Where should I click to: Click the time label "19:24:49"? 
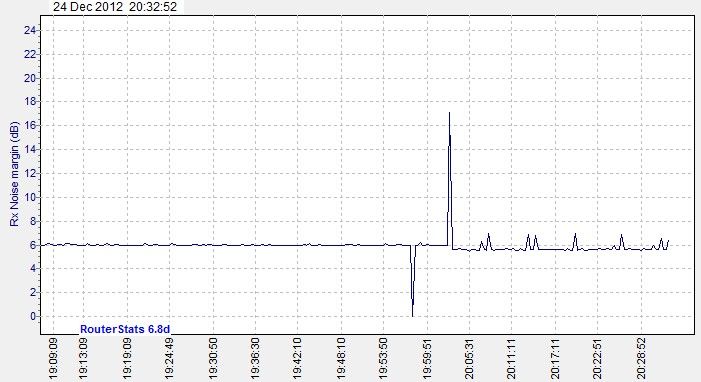pyautogui.click(x=169, y=359)
